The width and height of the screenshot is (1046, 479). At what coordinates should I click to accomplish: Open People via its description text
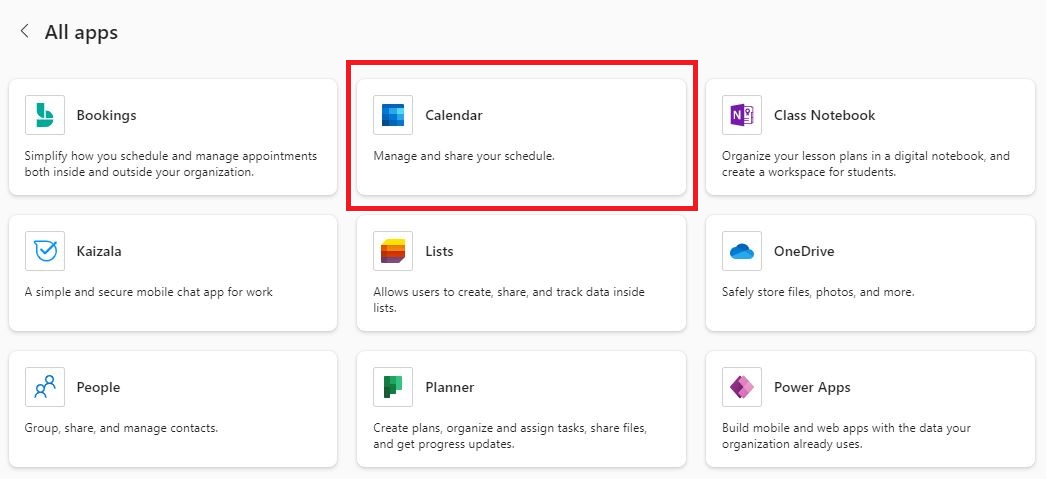121,428
